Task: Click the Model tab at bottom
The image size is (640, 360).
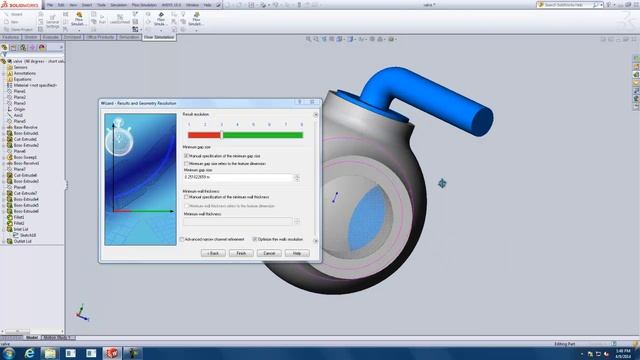Action: 32,338
